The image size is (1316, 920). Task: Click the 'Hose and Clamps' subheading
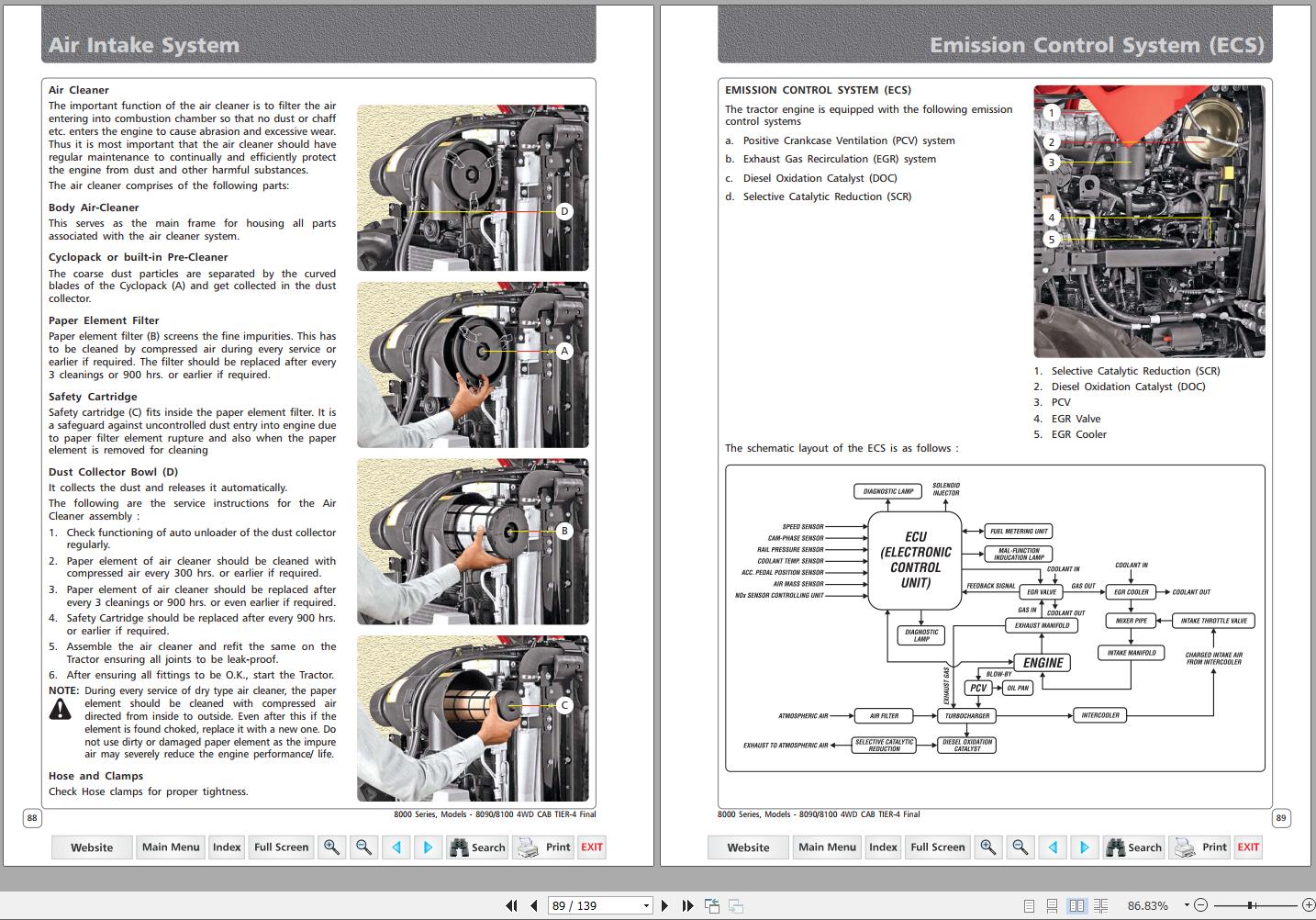click(95, 776)
